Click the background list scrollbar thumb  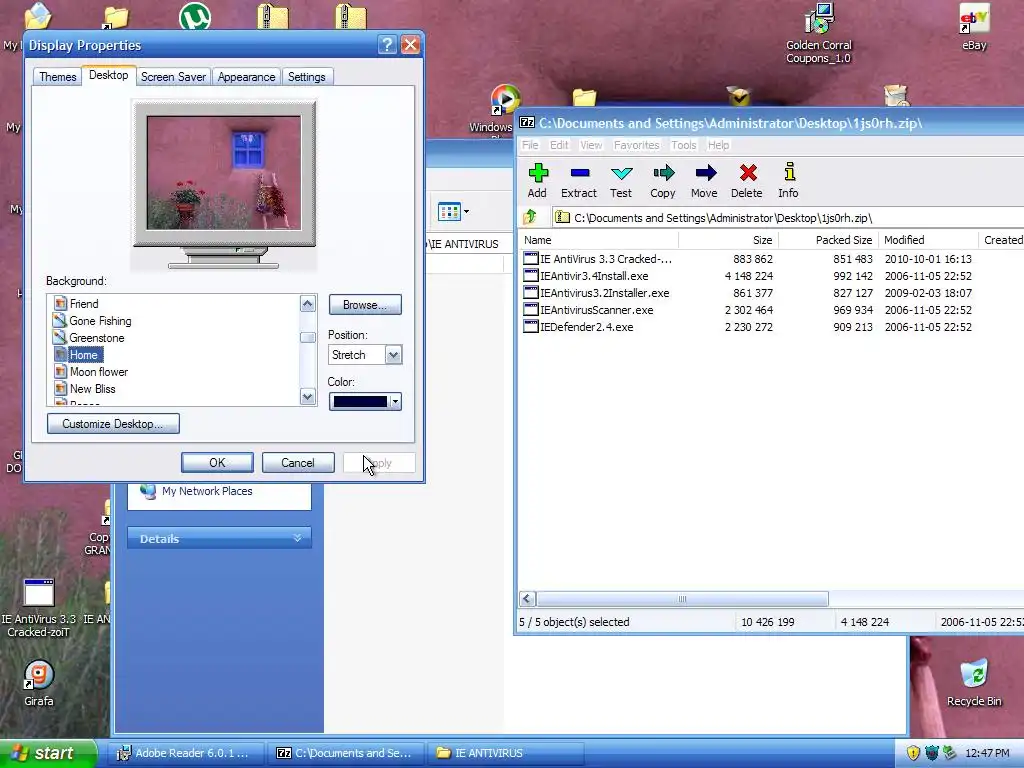pos(307,337)
